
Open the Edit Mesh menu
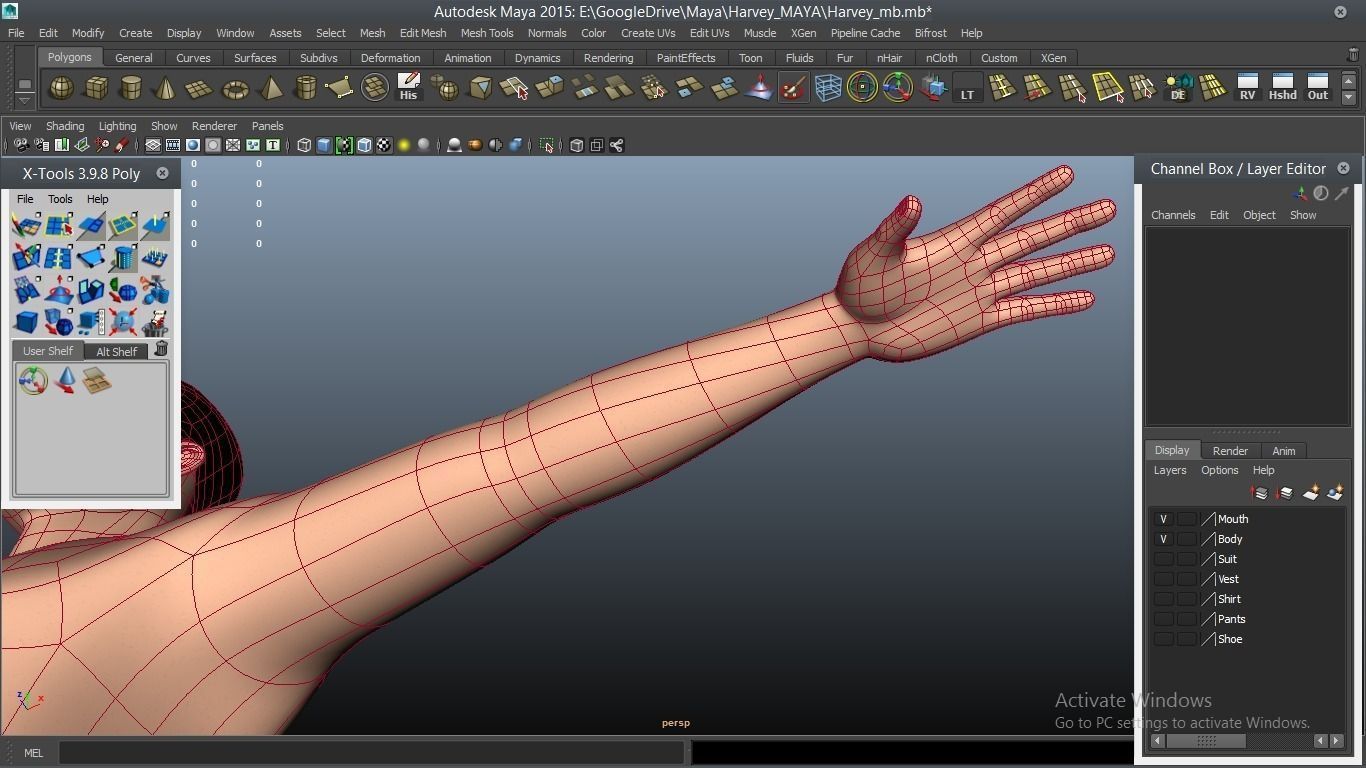click(423, 33)
